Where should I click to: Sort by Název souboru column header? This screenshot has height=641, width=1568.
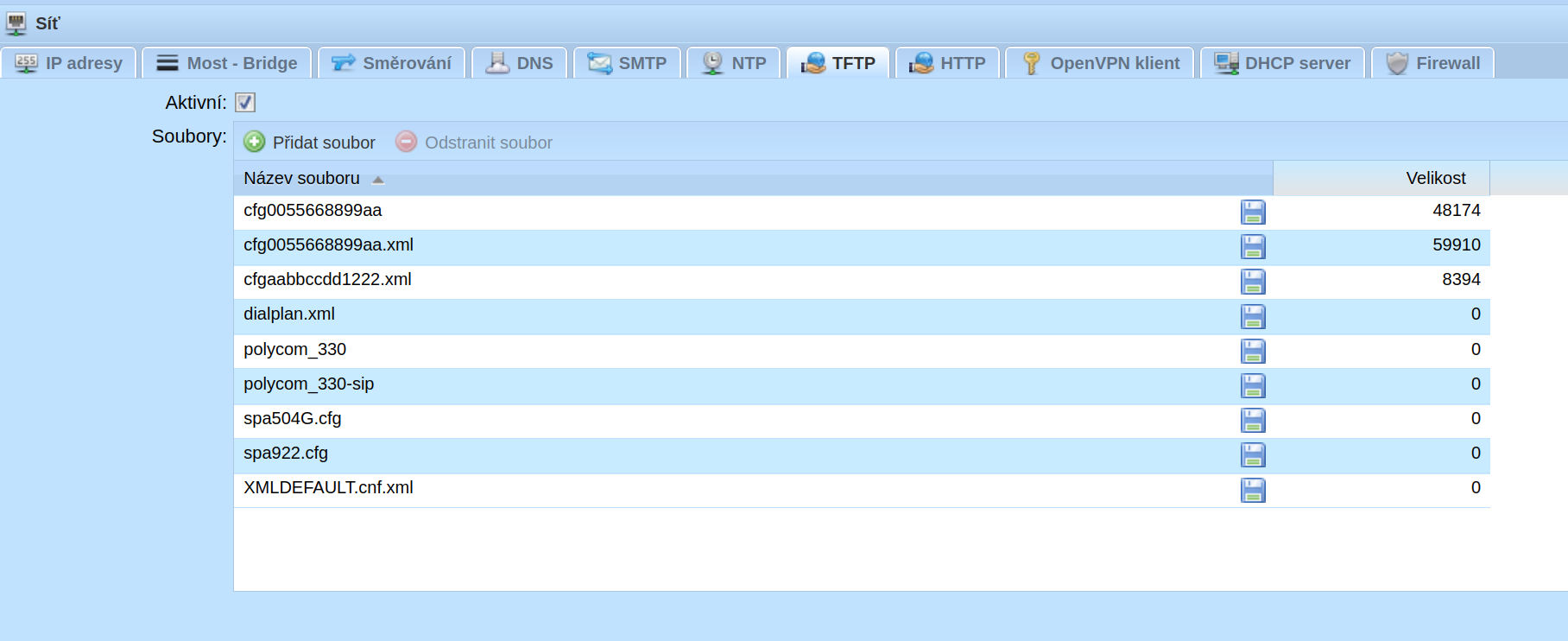point(753,178)
